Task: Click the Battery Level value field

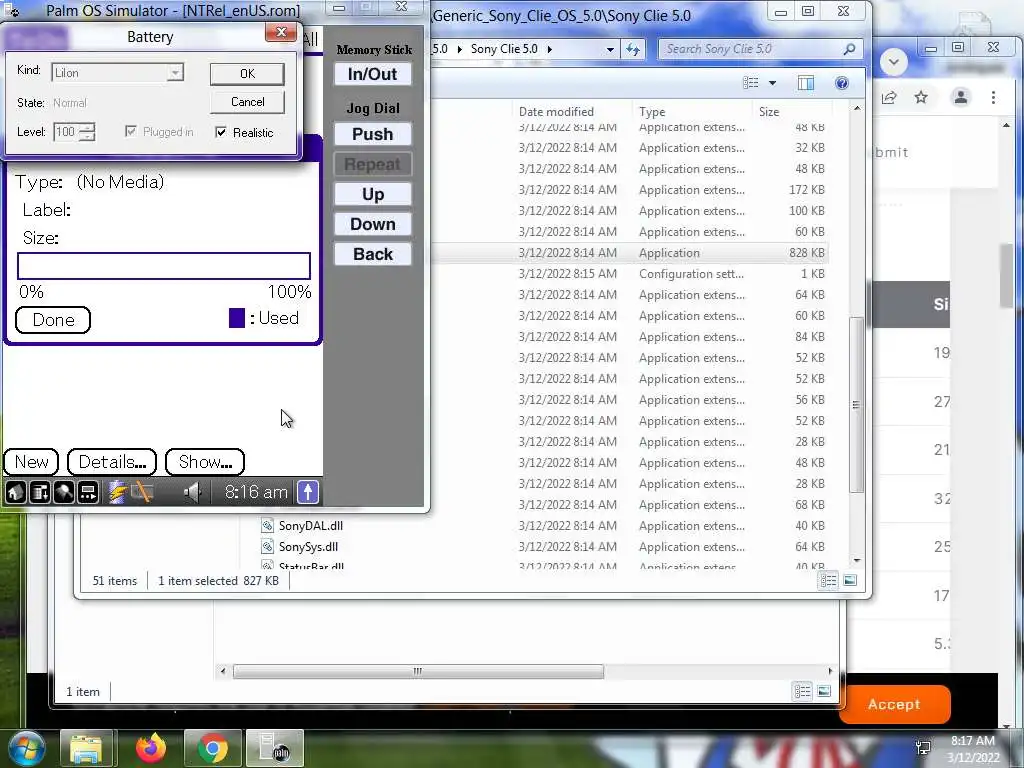Action: (x=66, y=131)
